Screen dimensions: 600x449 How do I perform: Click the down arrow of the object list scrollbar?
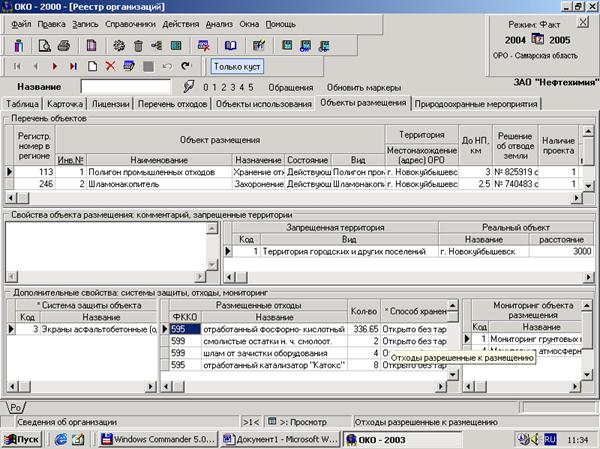(588, 186)
